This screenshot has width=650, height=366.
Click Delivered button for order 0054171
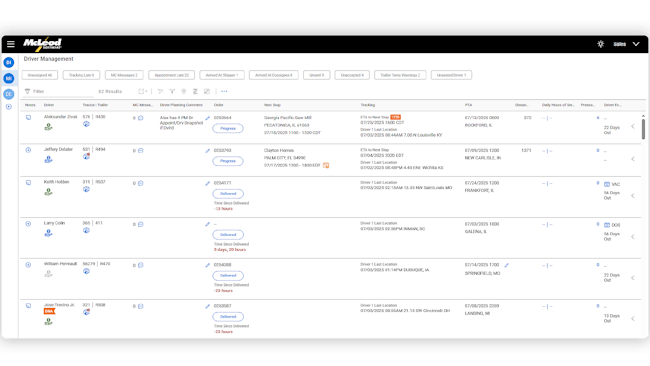(x=228, y=194)
